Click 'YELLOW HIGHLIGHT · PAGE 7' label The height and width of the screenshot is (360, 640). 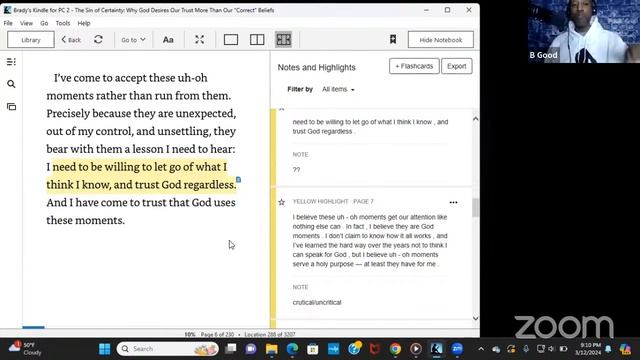(333, 202)
